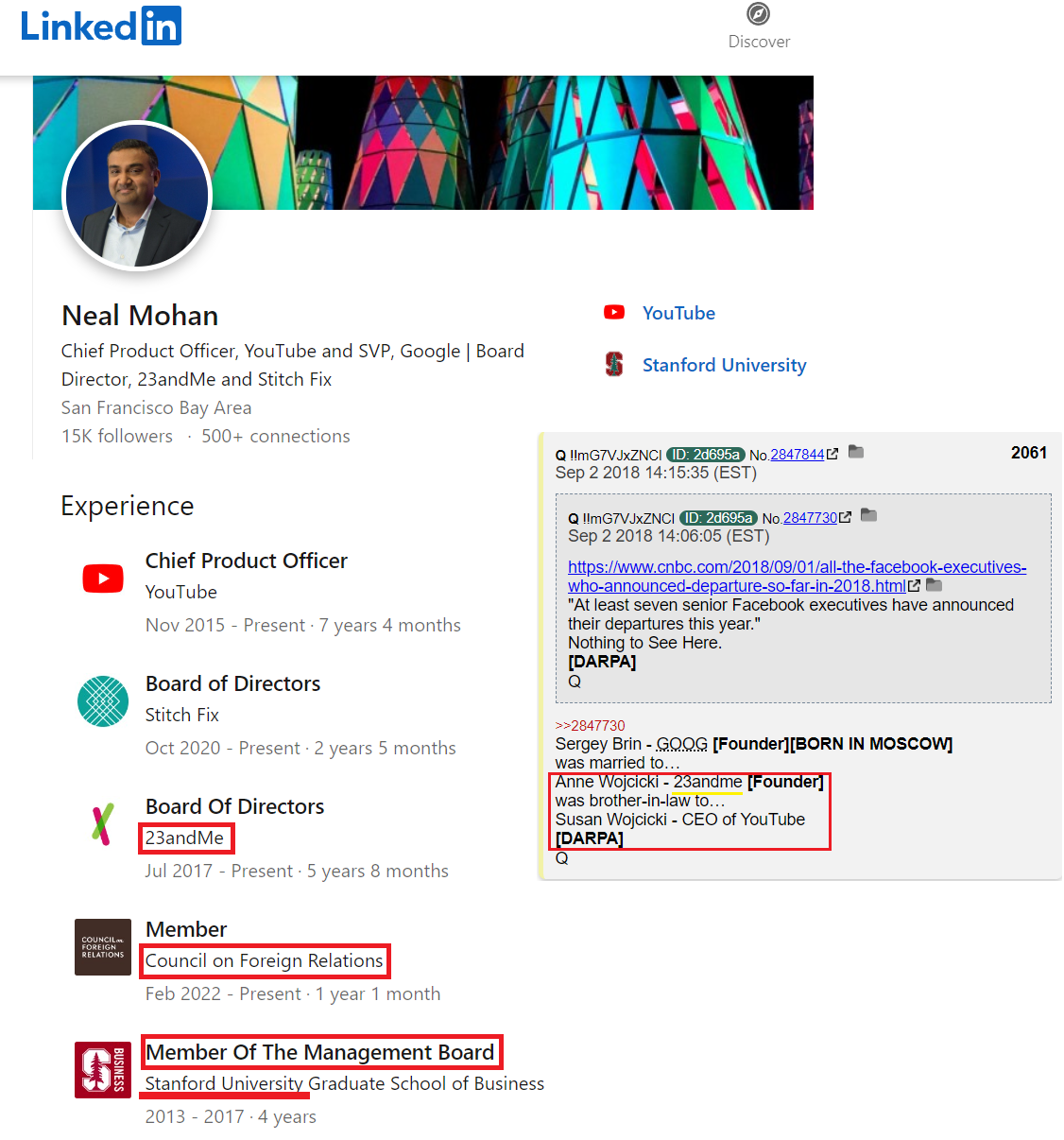Click the YouTube logo in Experience
The width and height of the screenshot is (1064, 1140).
click(x=103, y=579)
